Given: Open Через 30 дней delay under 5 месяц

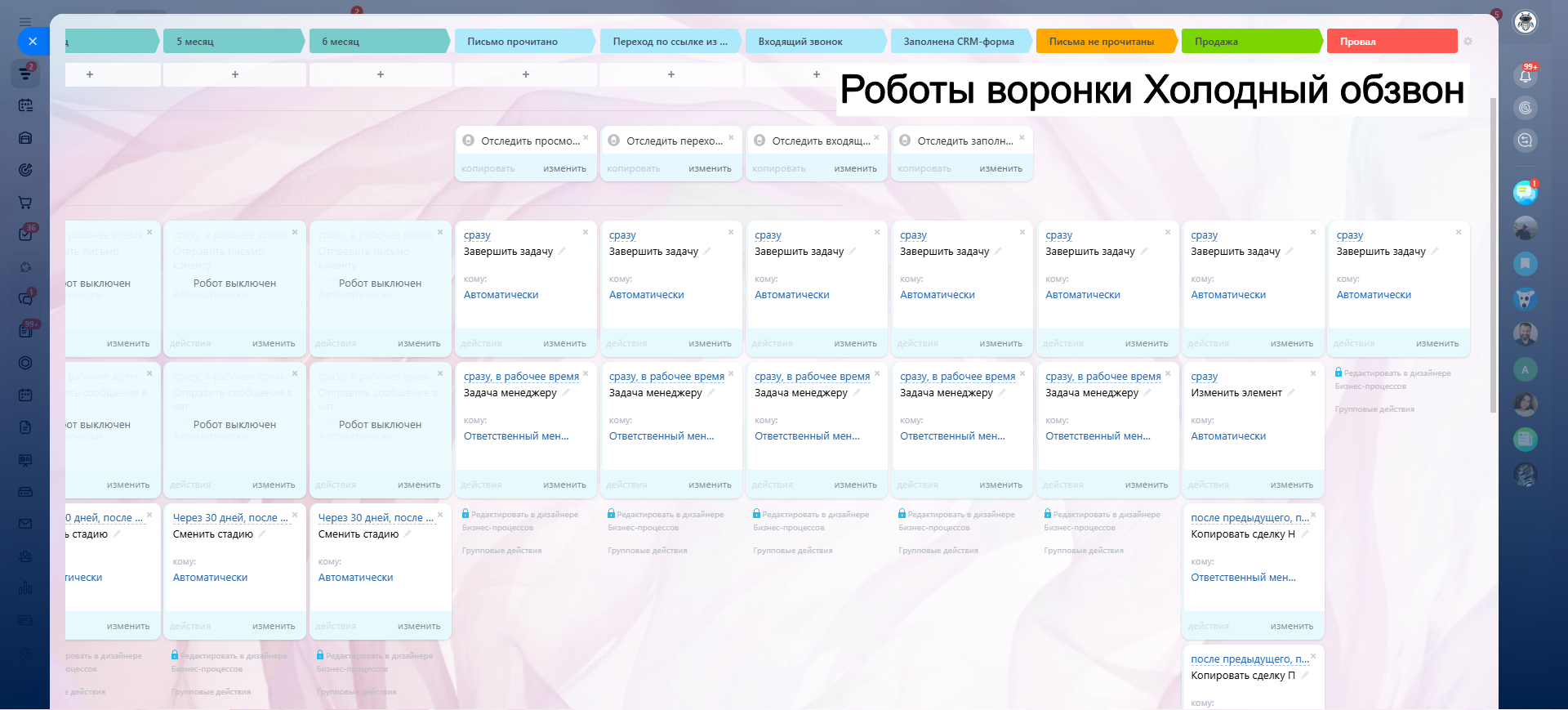Looking at the screenshot, I should (230, 518).
